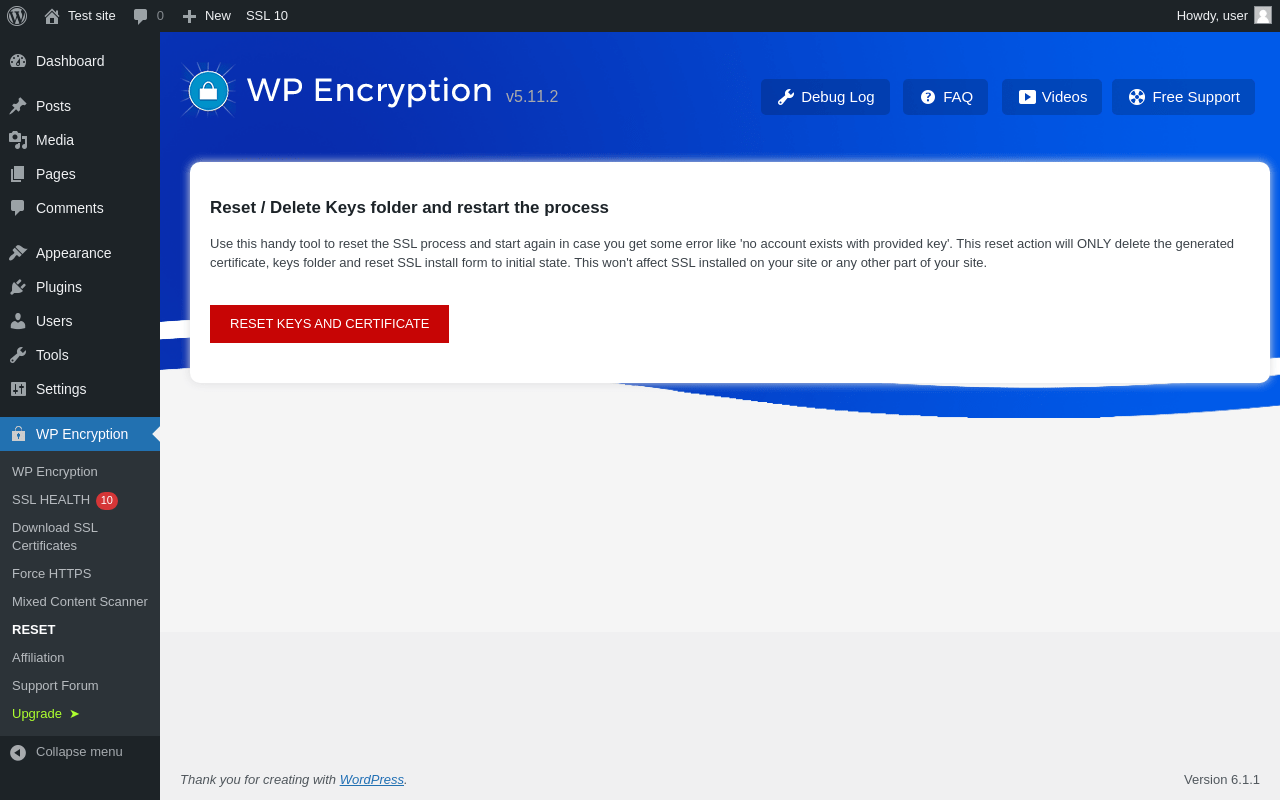
Task: Open the Test site home icon
Action: [52, 16]
